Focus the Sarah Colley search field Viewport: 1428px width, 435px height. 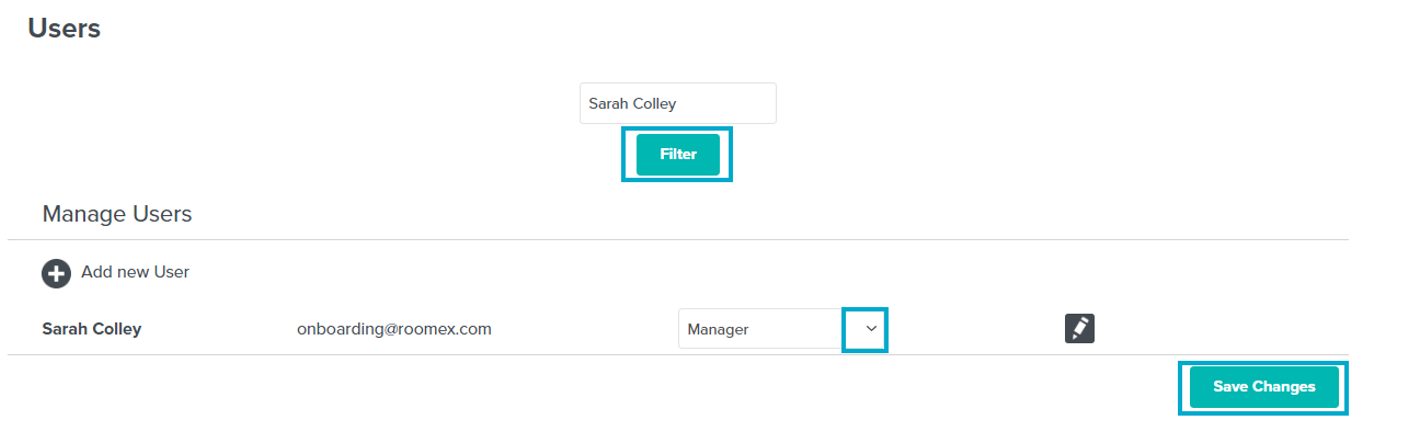[x=678, y=103]
